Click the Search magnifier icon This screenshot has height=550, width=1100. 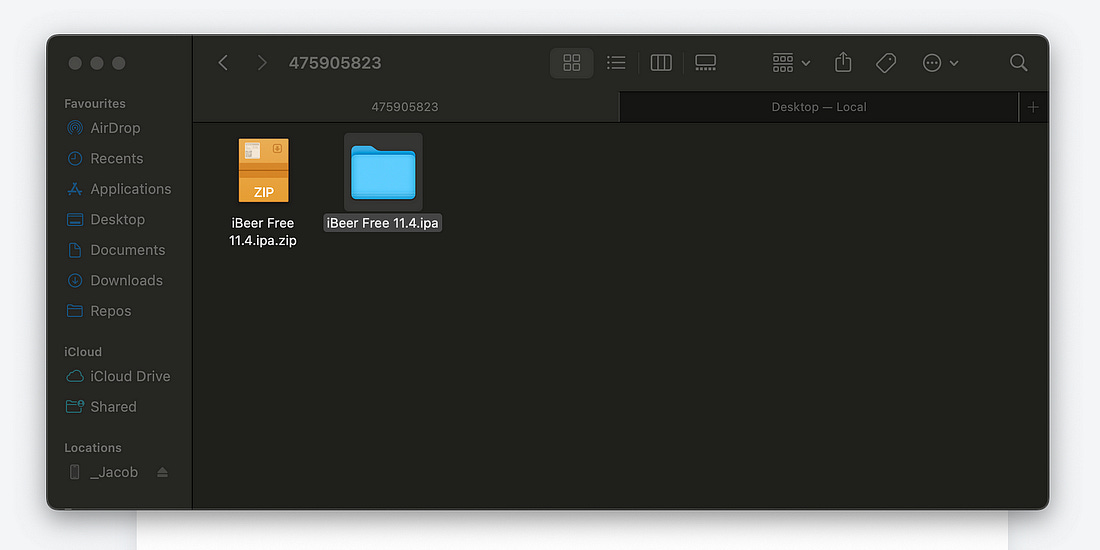pos(1019,63)
